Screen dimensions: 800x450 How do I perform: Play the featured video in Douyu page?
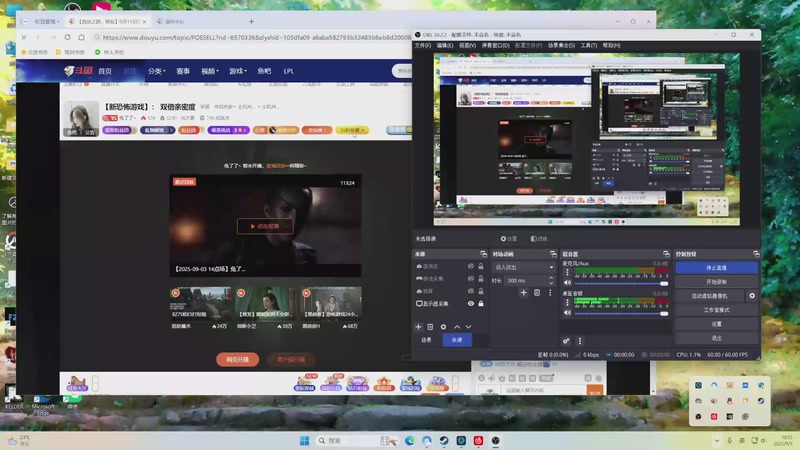265,226
